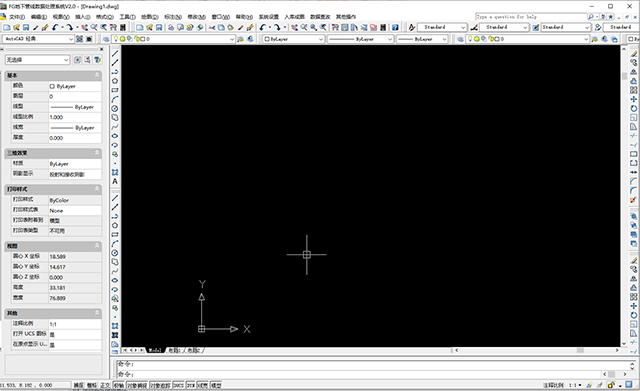Open the AutoCAD 经典 workspace dropdown
The width and height of the screenshot is (640, 391).
click(38, 39)
